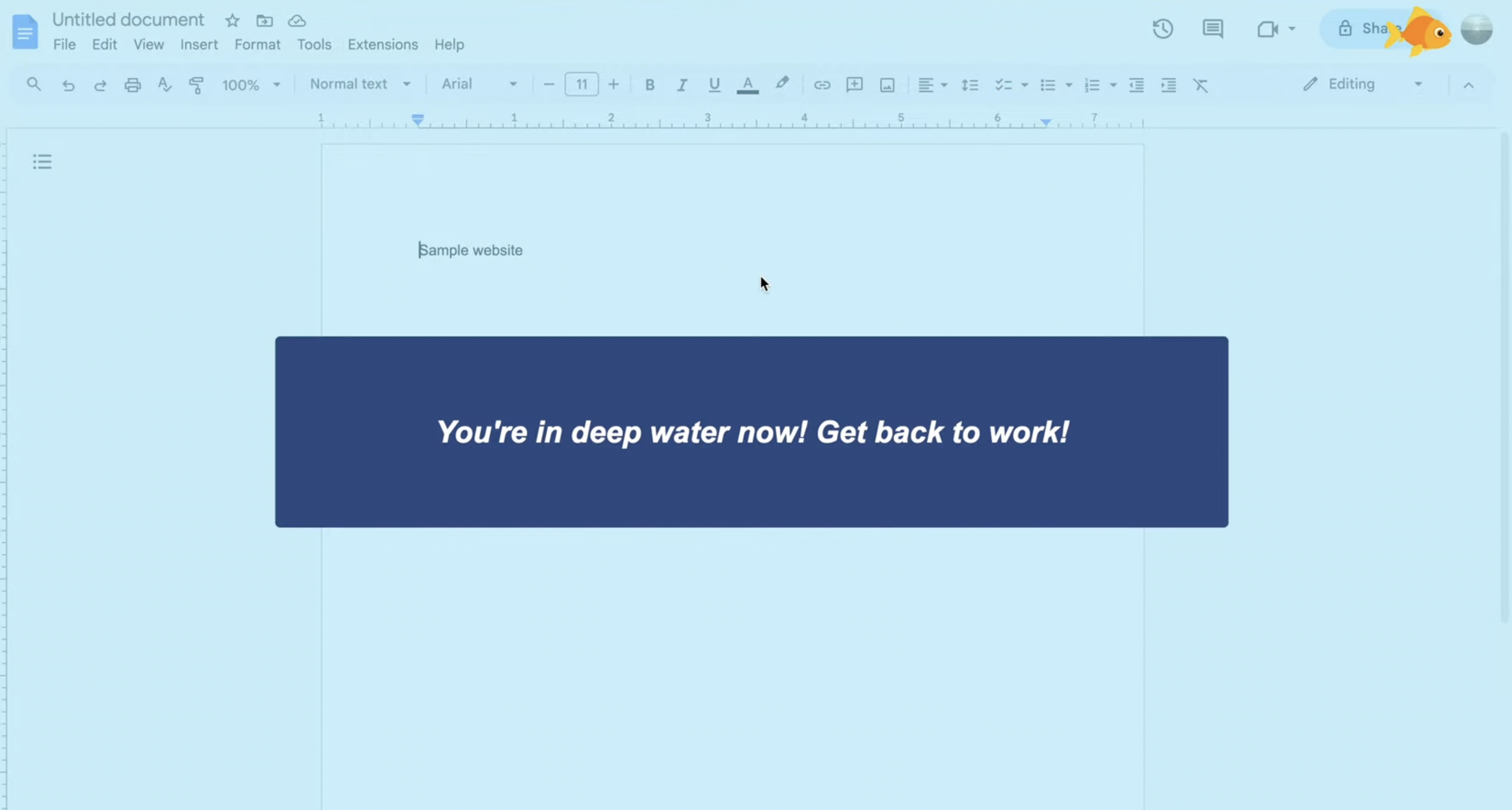Open the Google account avatar
The height and width of the screenshot is (810, 1512).
coord(1476,29)
